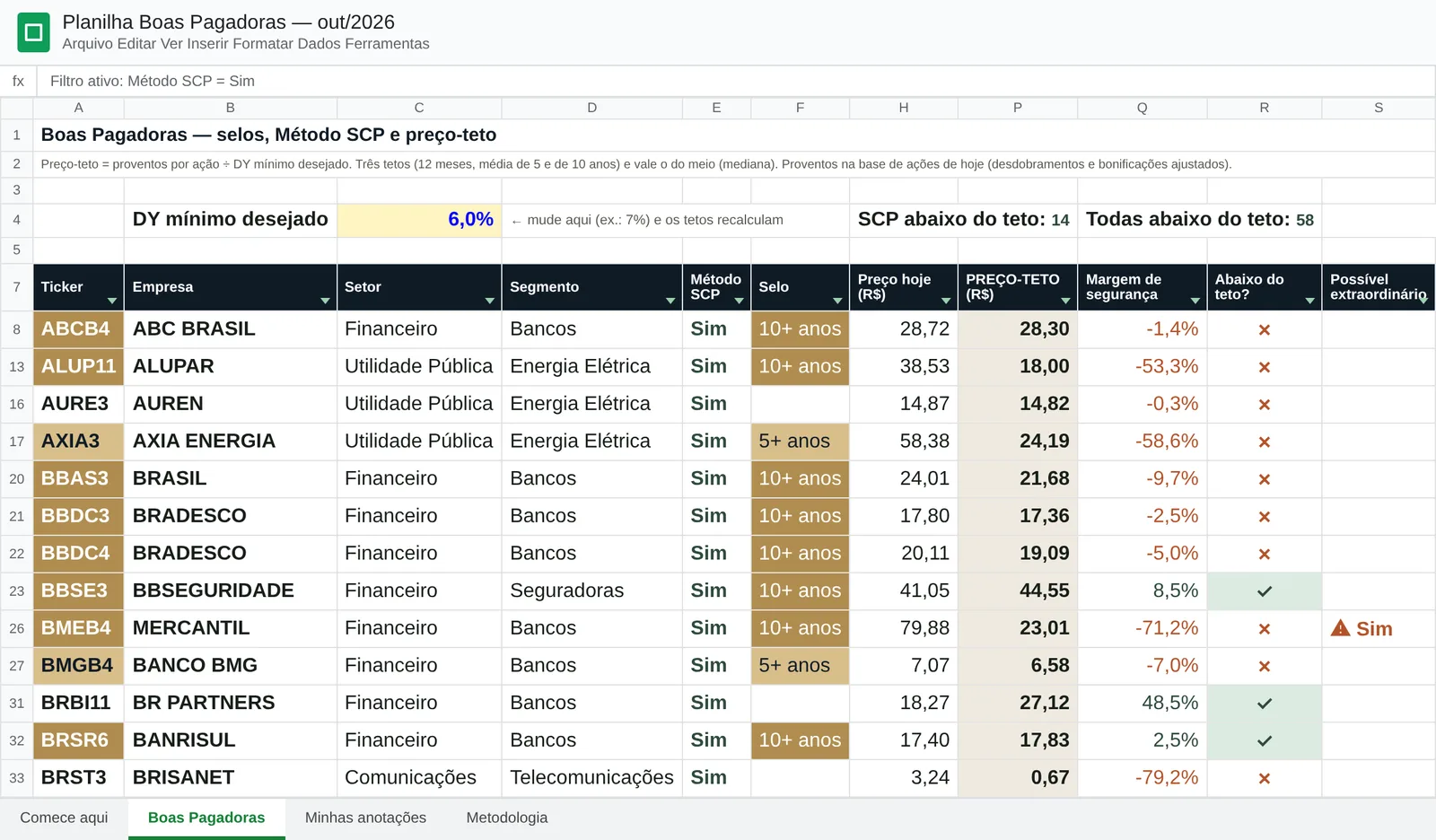Open the Segmento column filter dropdown
The height and width of the screenshot is (840, 1436).
point(670,301)
